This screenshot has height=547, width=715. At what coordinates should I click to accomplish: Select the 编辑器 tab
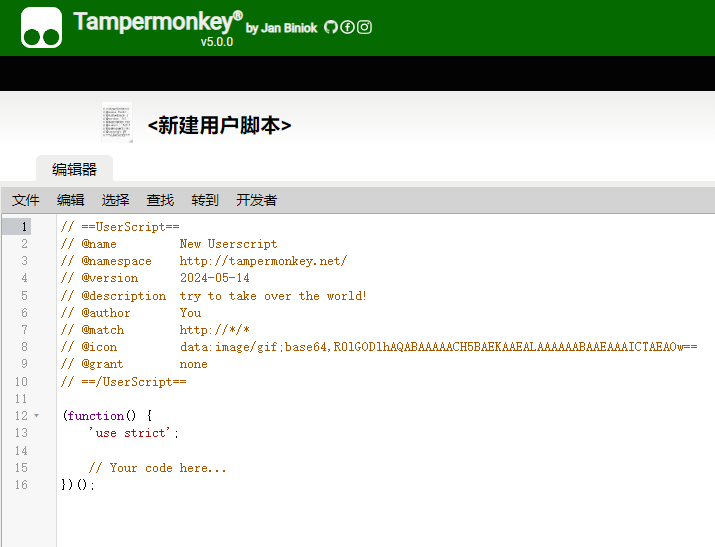pyautogui.click(x=74, y=169)
